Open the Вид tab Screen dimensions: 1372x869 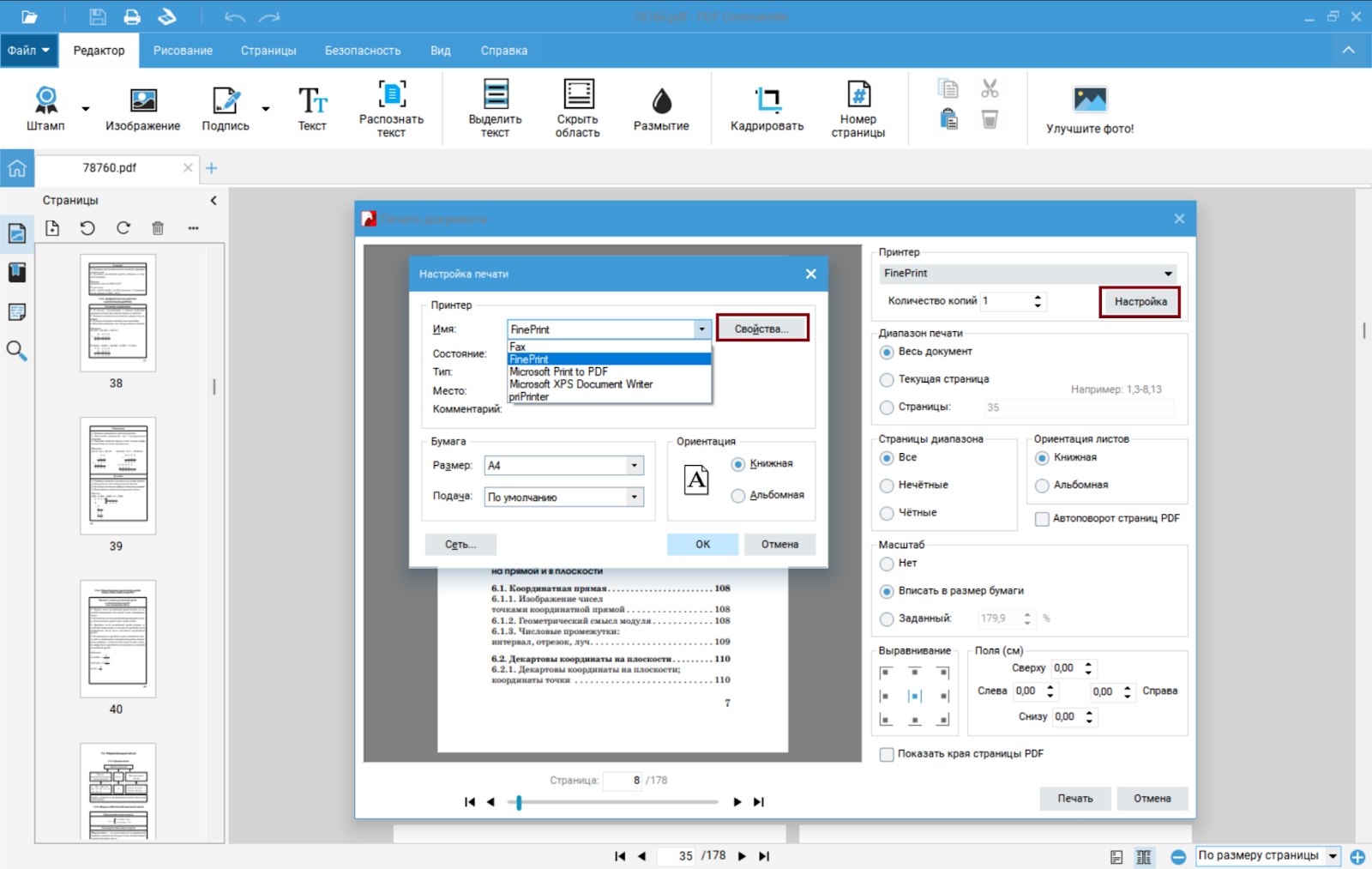(441, 51)
